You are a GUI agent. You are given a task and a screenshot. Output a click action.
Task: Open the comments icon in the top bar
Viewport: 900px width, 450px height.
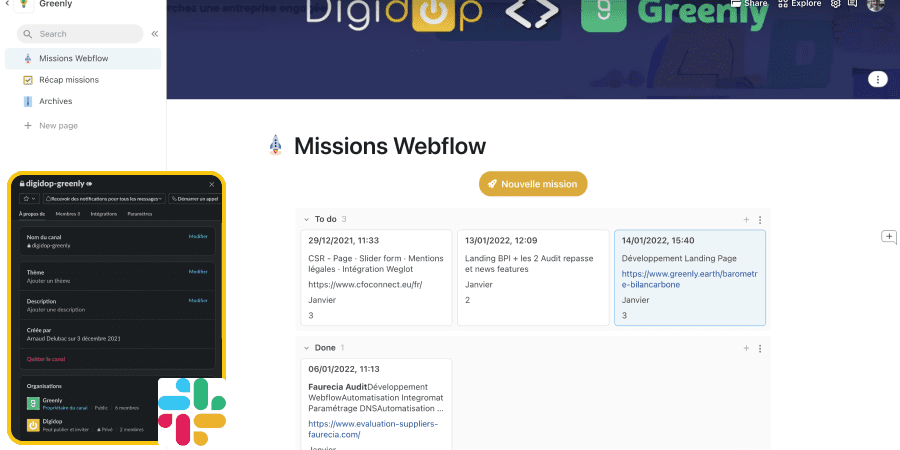point(853,3)
